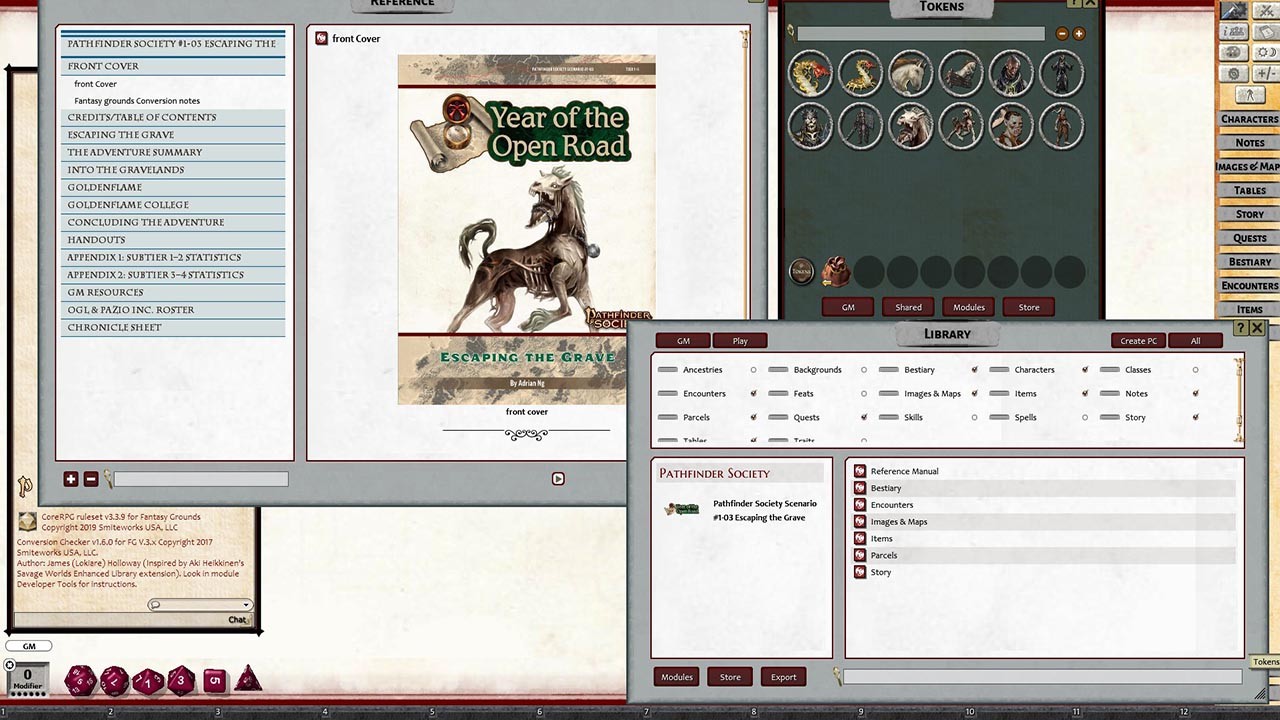Click the Export button in the Library
Viewport: 1280px width, 720px height.
[783, 677]
